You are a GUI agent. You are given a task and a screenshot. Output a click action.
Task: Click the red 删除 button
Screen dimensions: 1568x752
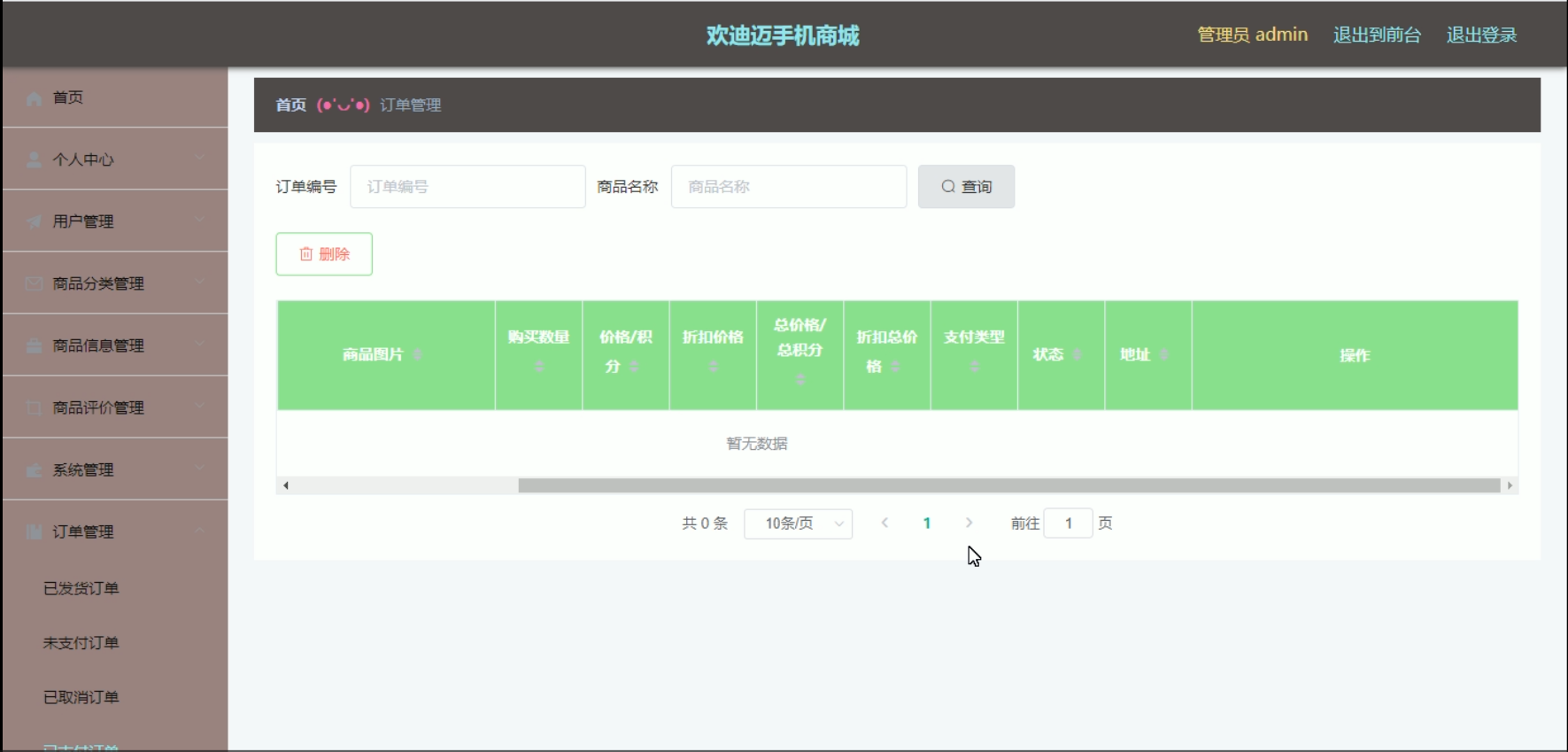[324, 254]
